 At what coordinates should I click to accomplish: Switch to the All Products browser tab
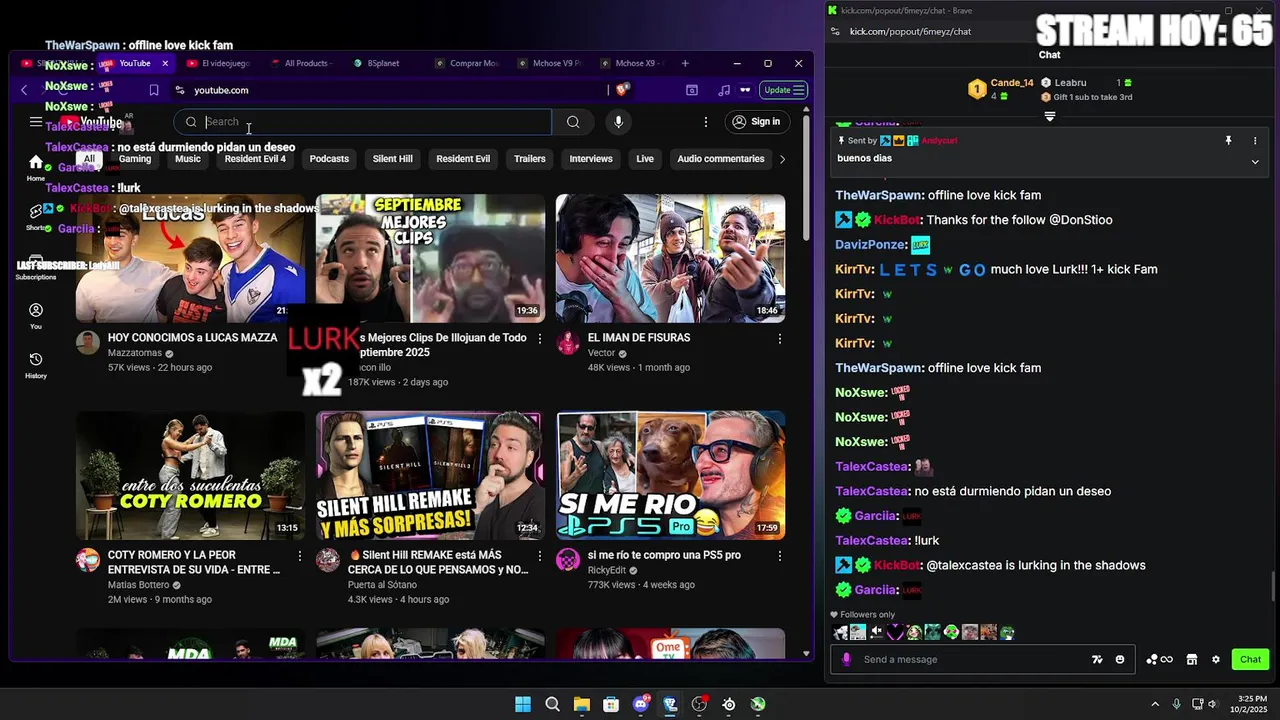(304, 63)
